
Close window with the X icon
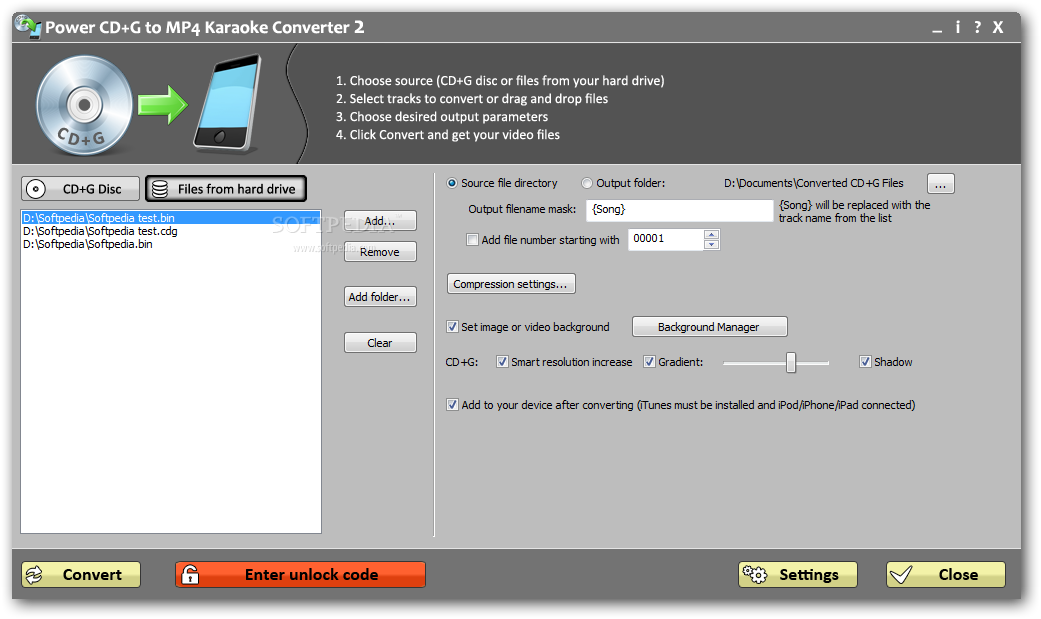998,27
